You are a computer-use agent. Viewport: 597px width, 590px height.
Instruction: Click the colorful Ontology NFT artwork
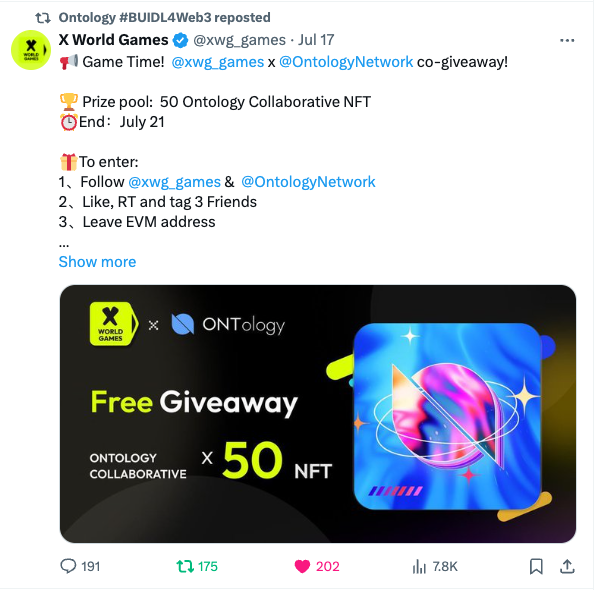(448, 416)
